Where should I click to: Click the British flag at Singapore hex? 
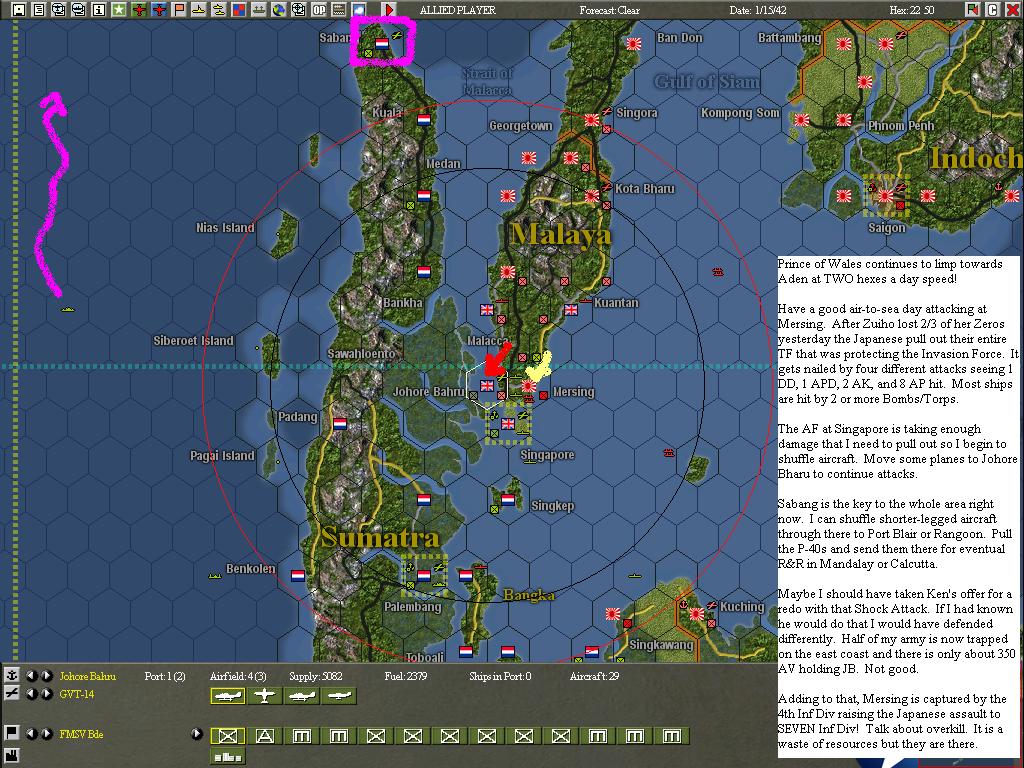(x=507, y=424)
